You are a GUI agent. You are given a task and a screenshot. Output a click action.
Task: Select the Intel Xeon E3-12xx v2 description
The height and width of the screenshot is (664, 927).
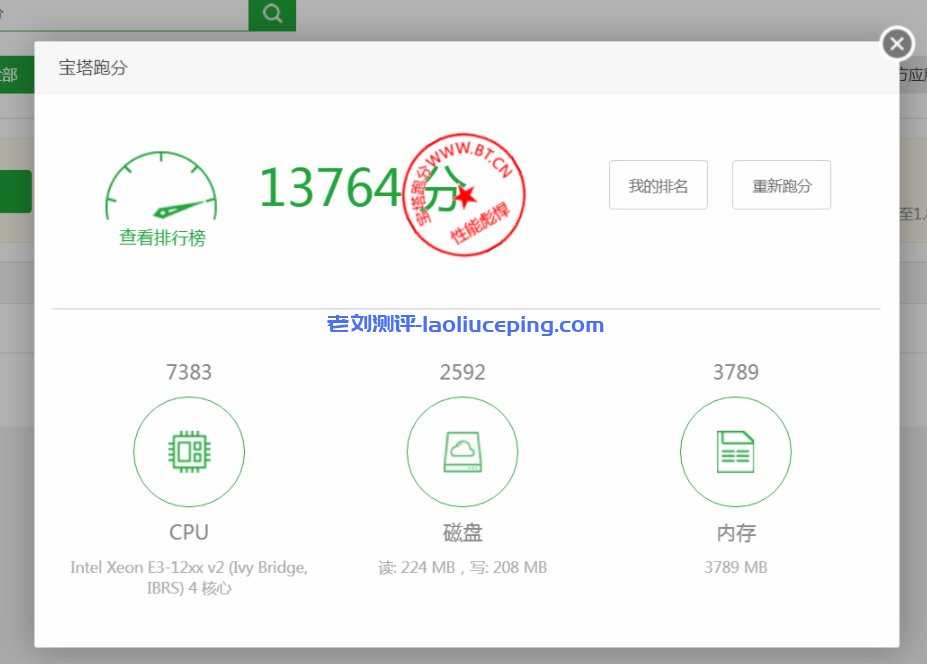coord(189,577)
